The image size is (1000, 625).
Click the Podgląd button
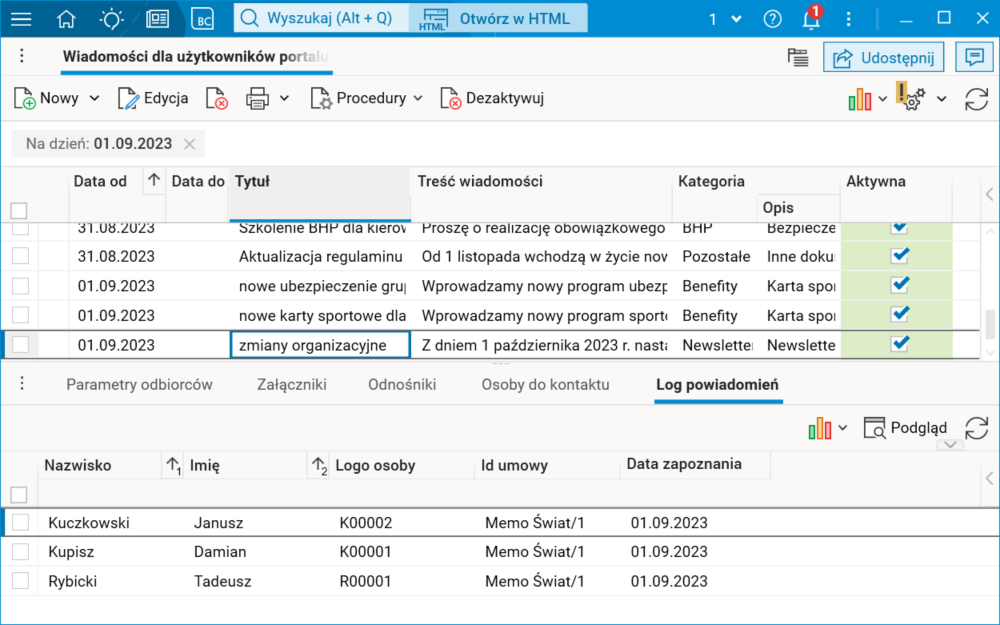tap(906, 428)
